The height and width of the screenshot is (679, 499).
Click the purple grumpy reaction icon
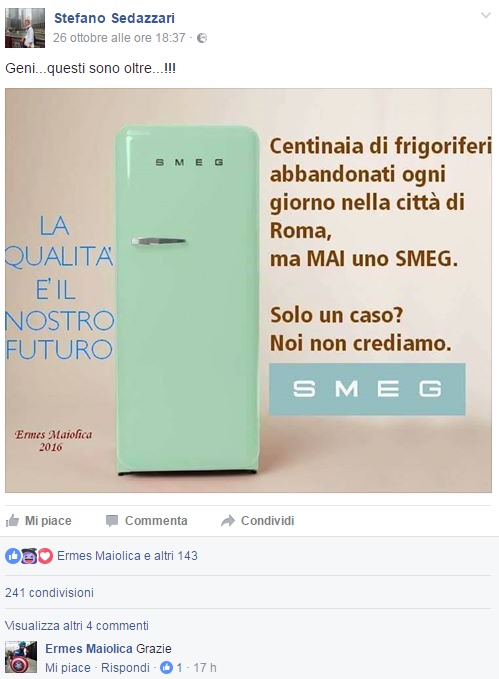point(29,556)
